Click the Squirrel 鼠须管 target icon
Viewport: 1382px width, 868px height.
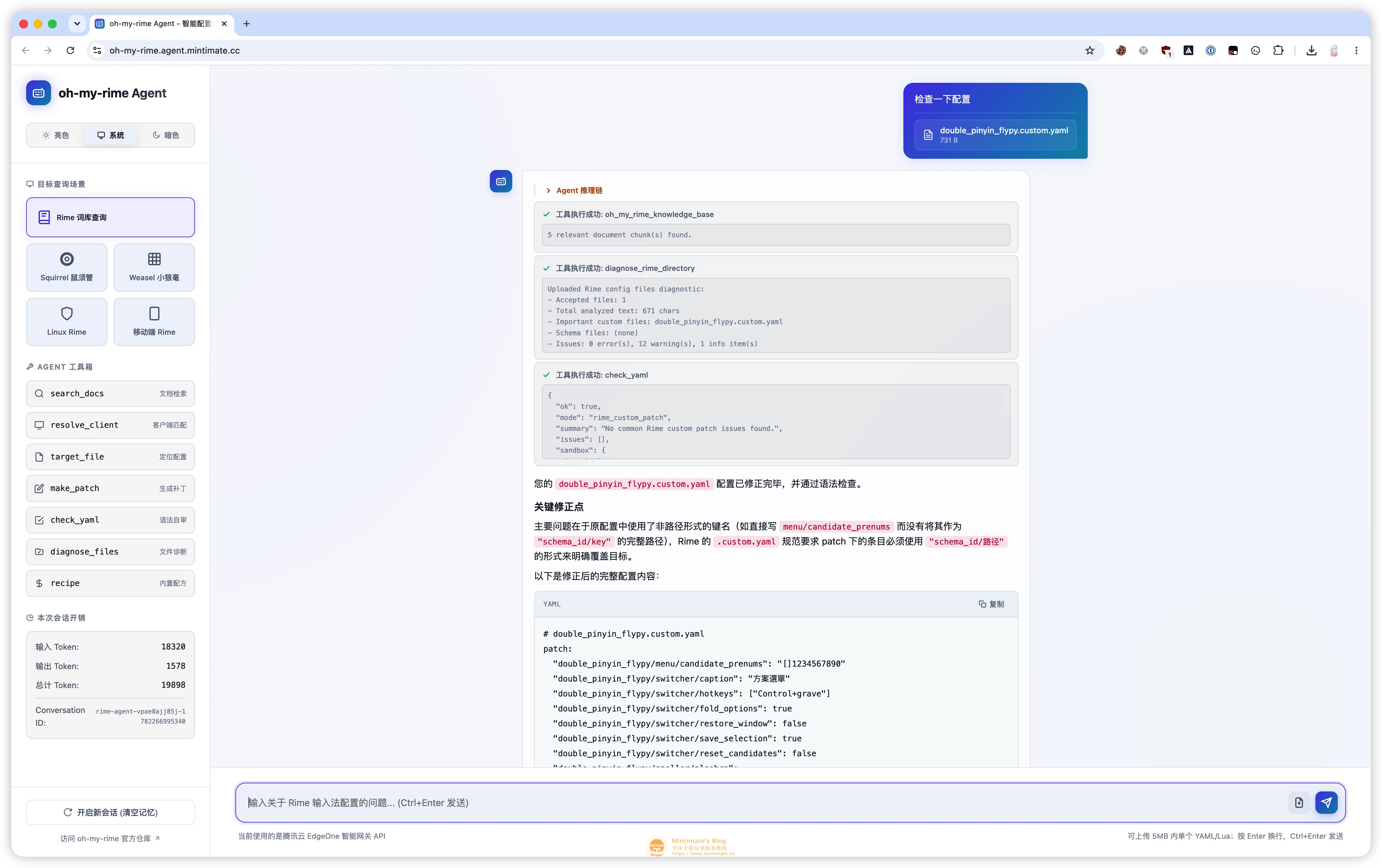click(67, 259)
